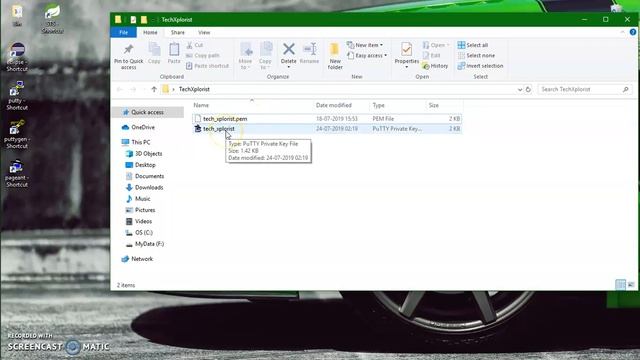Viewport: 640px width, 360px height.
Task: Click TechXplorist in address bar
Action: [x=194, y=89]
